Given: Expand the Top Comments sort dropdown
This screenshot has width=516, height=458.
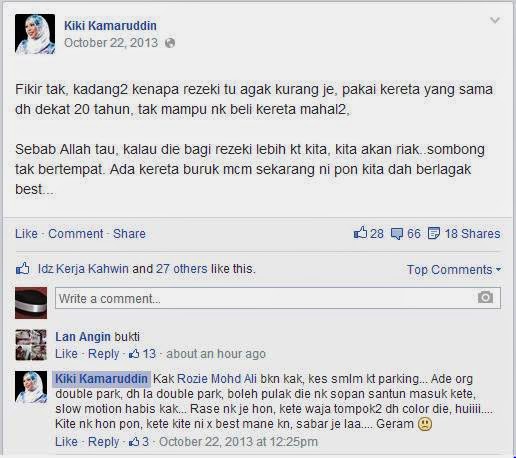Looking at the screenshot, I should [454, 269].
